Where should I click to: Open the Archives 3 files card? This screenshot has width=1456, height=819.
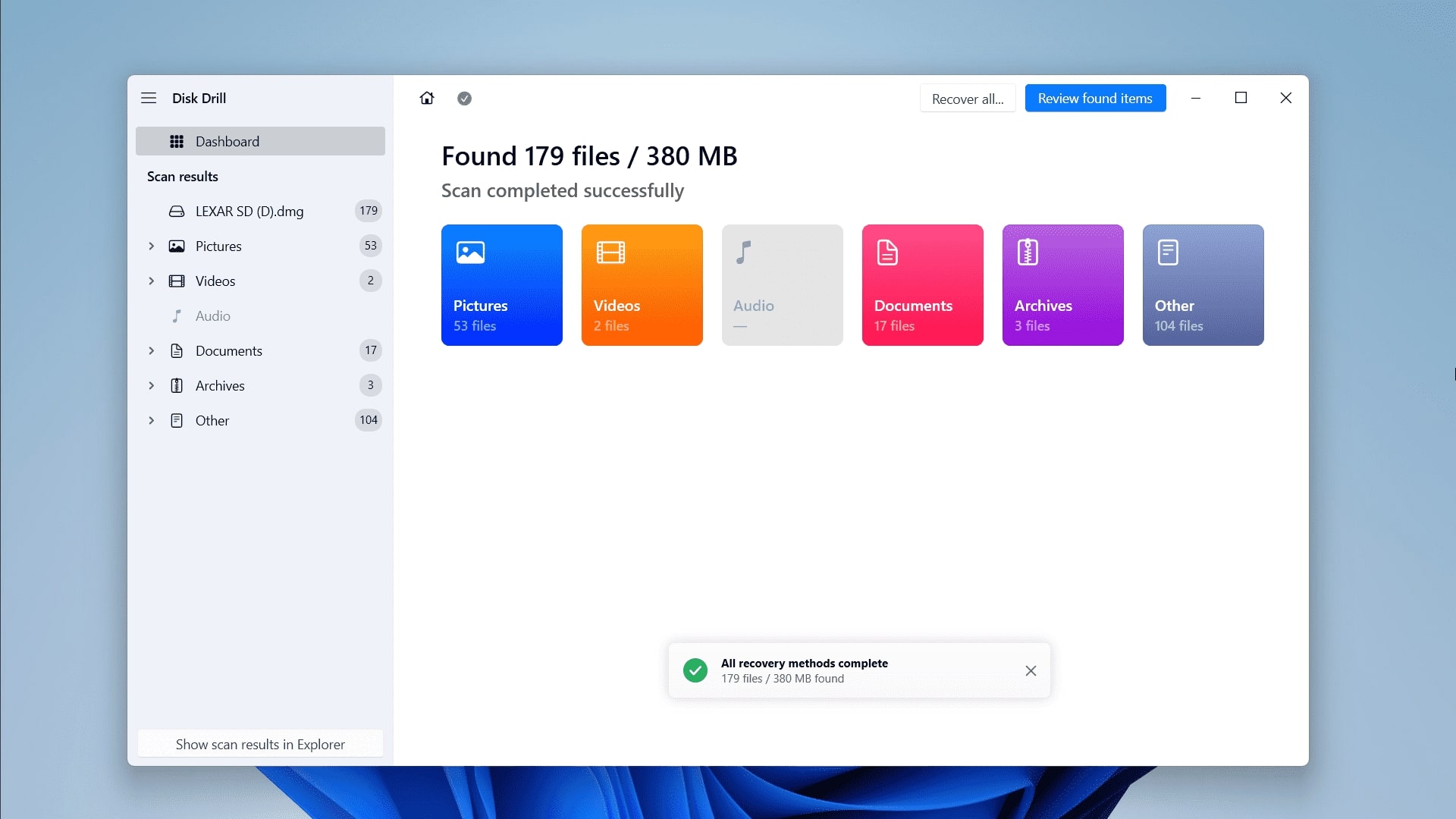(1063, 285)
